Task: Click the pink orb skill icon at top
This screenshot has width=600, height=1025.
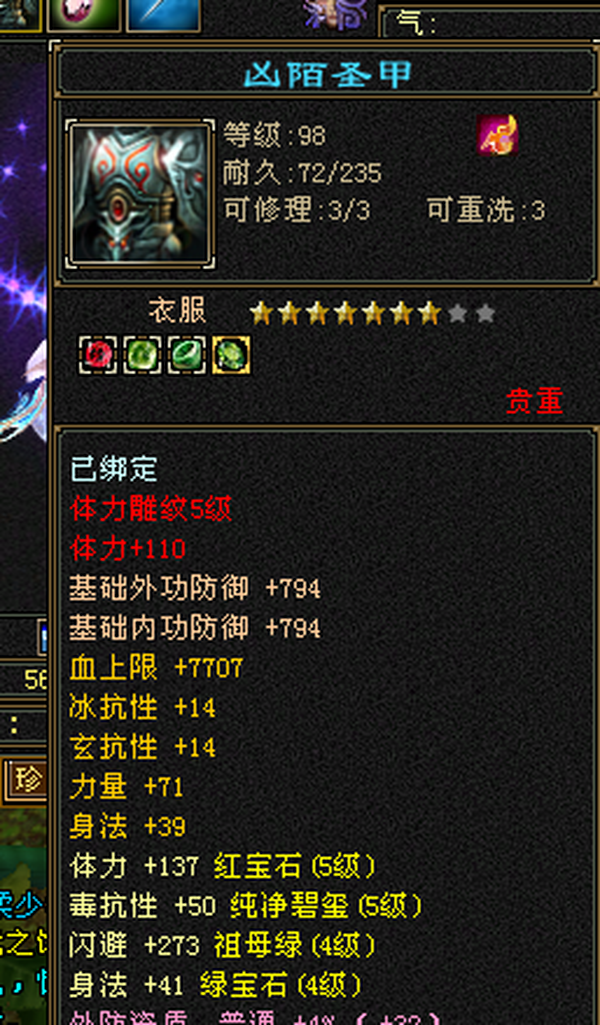Action: 83,14
